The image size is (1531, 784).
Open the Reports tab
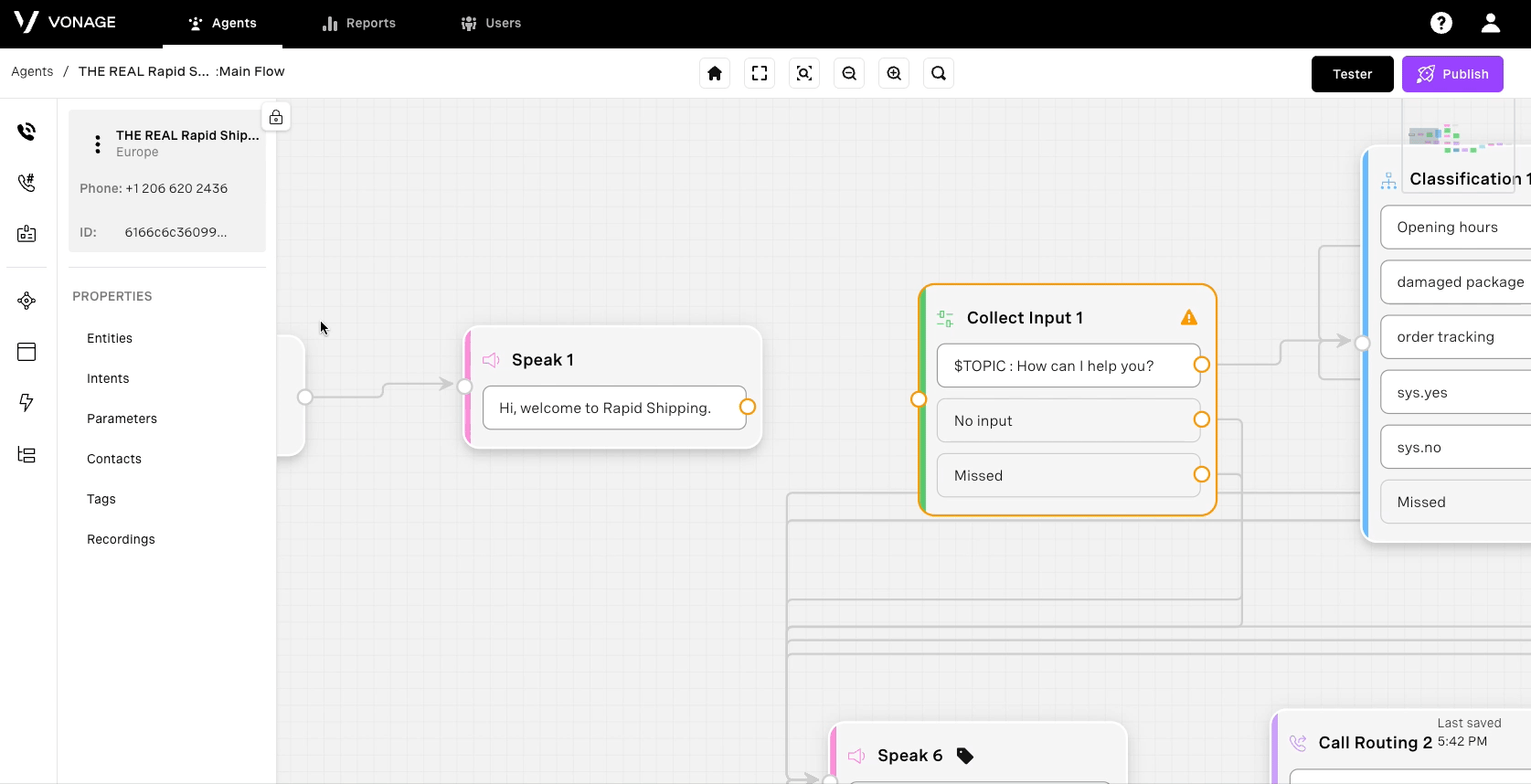[359, 23]
